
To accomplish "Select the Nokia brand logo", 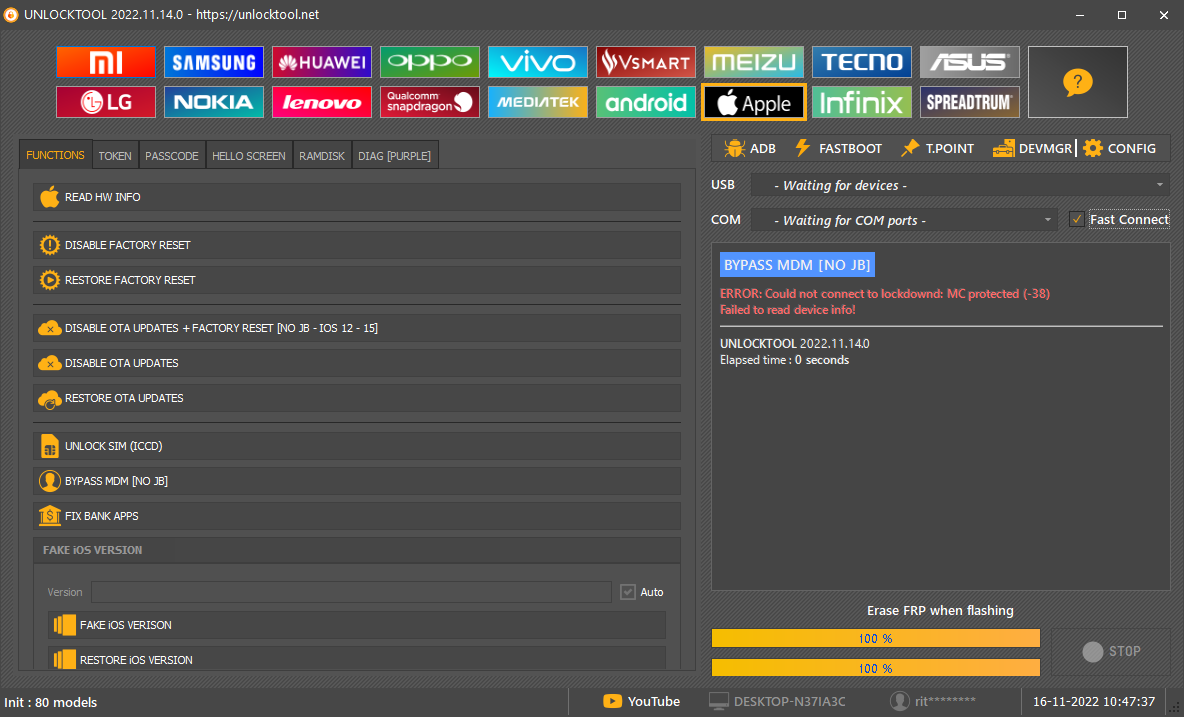I will tap(214, 102).
